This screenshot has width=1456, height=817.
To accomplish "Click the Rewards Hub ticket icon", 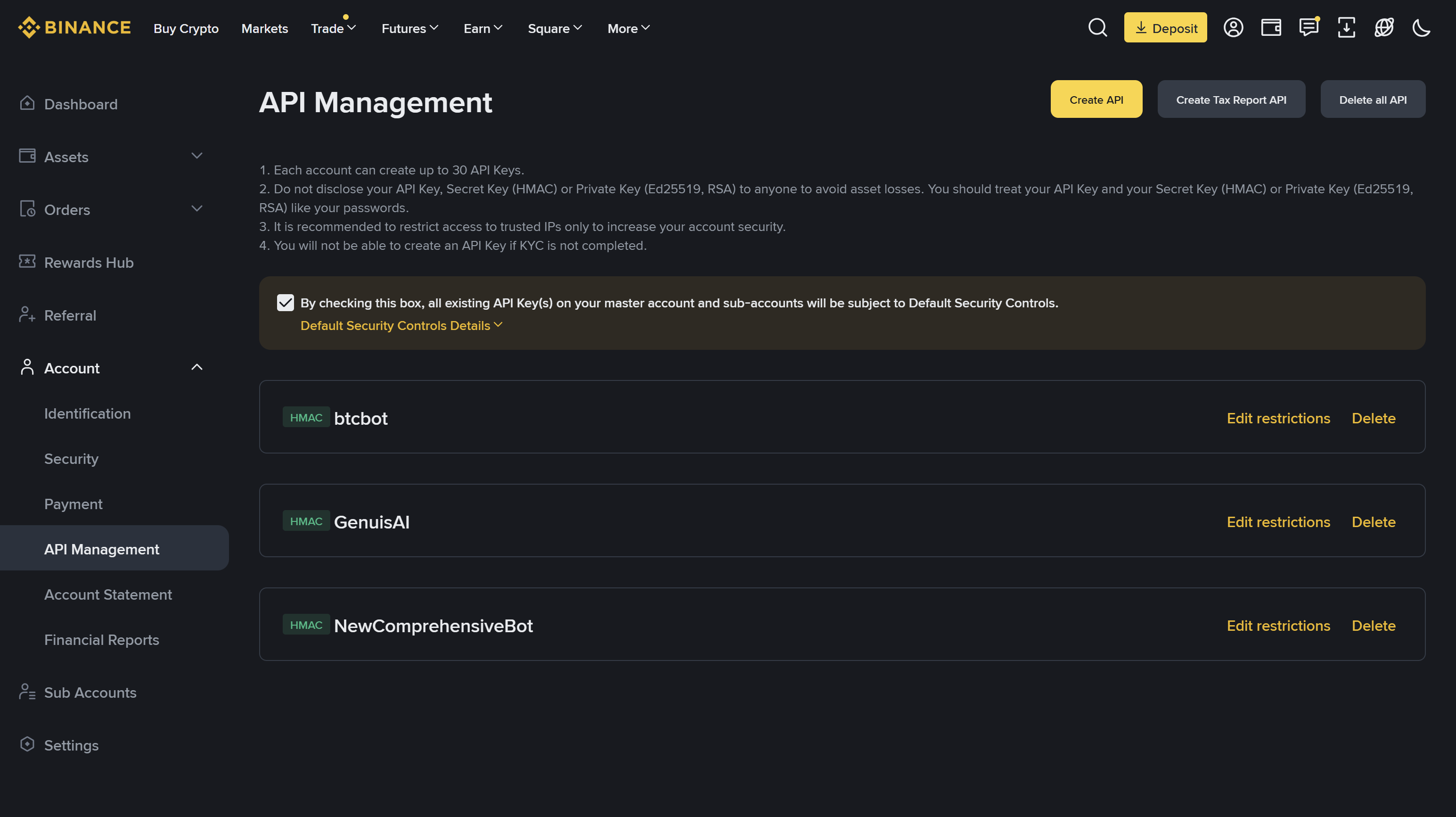I will pyautogui.click(x=27, y=261).
